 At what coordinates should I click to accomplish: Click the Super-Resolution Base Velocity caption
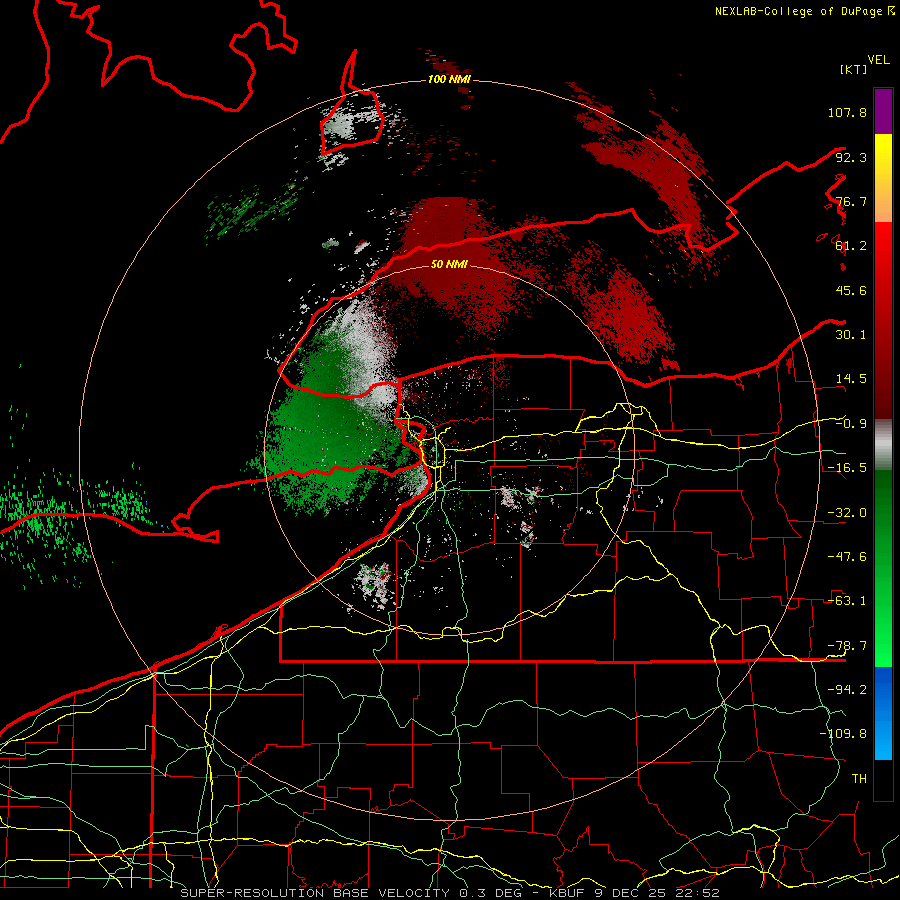click(450, 893)
